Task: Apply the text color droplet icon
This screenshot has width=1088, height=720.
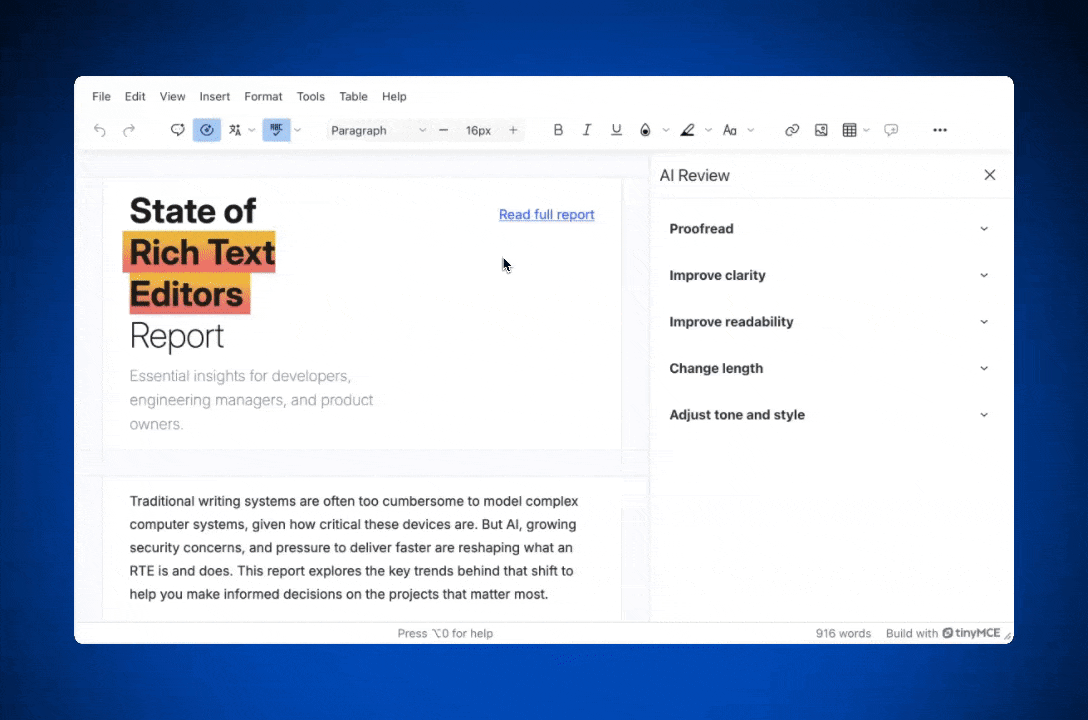Action: pyautogui.click(x=645, y=130)
